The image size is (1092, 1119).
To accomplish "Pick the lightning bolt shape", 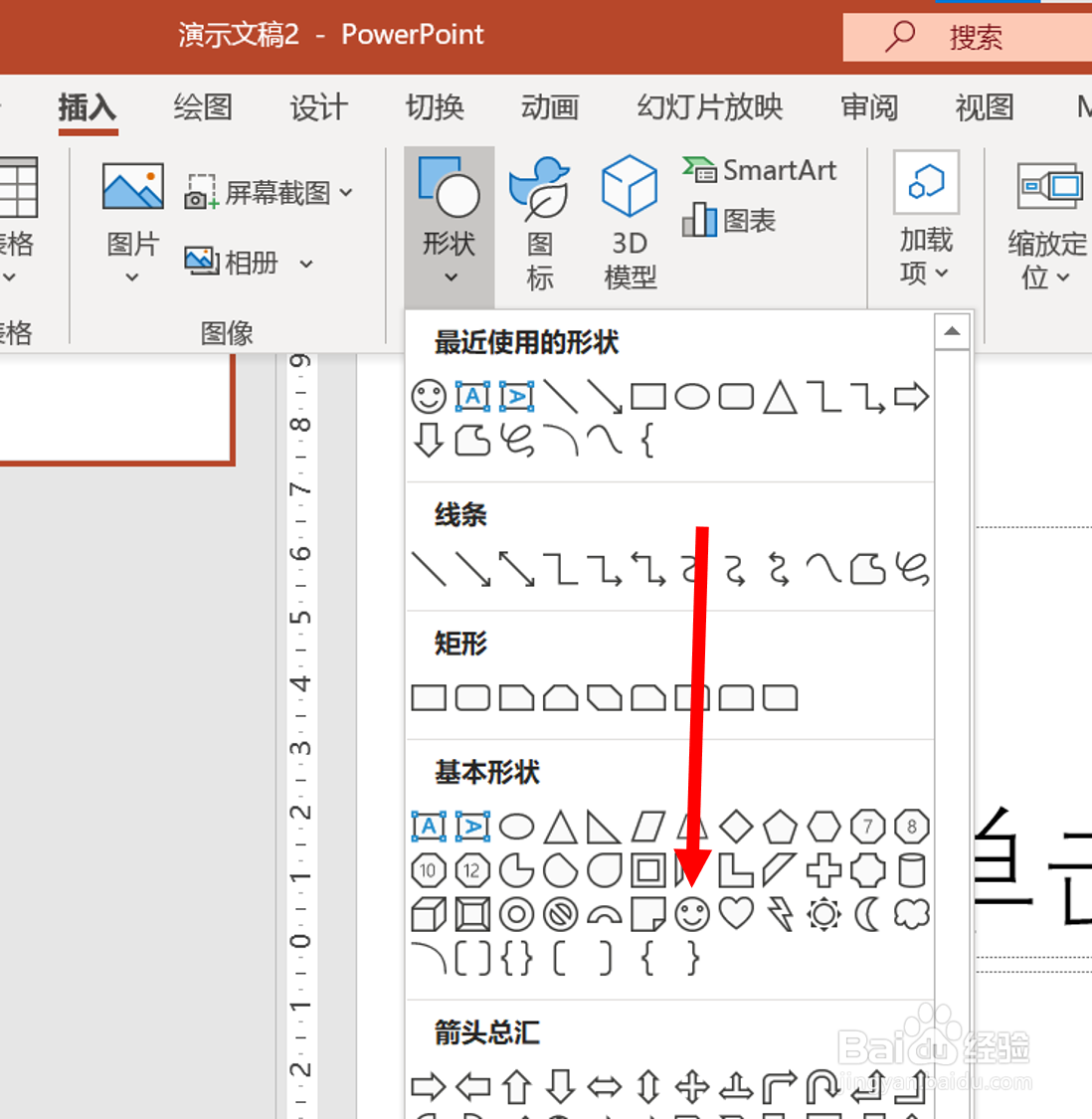I will tap(780, 914).
